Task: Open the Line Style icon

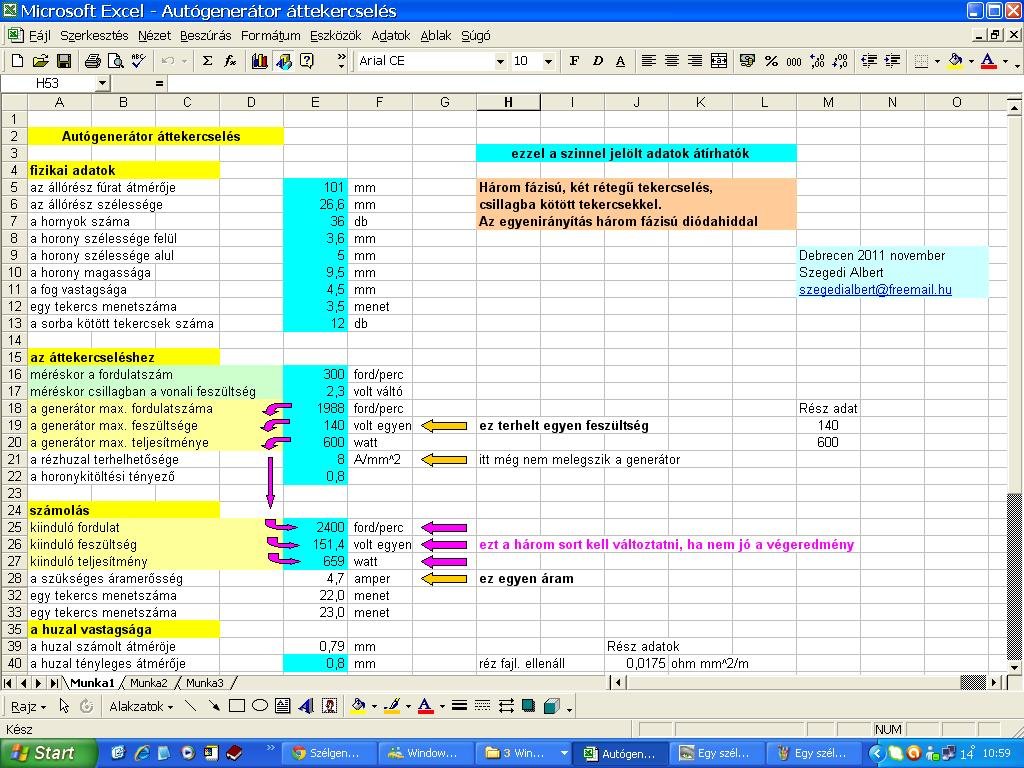Action: click(459, 706)
